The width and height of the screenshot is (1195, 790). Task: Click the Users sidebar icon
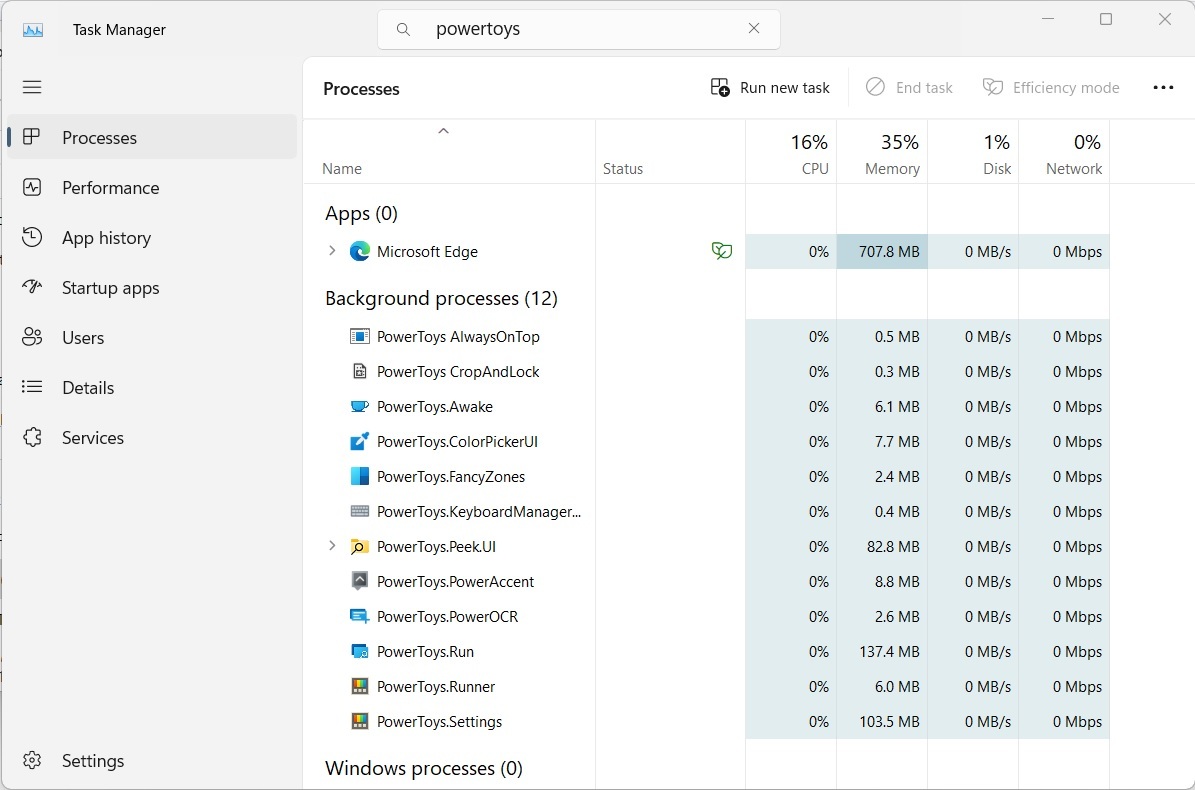(33, 337)
